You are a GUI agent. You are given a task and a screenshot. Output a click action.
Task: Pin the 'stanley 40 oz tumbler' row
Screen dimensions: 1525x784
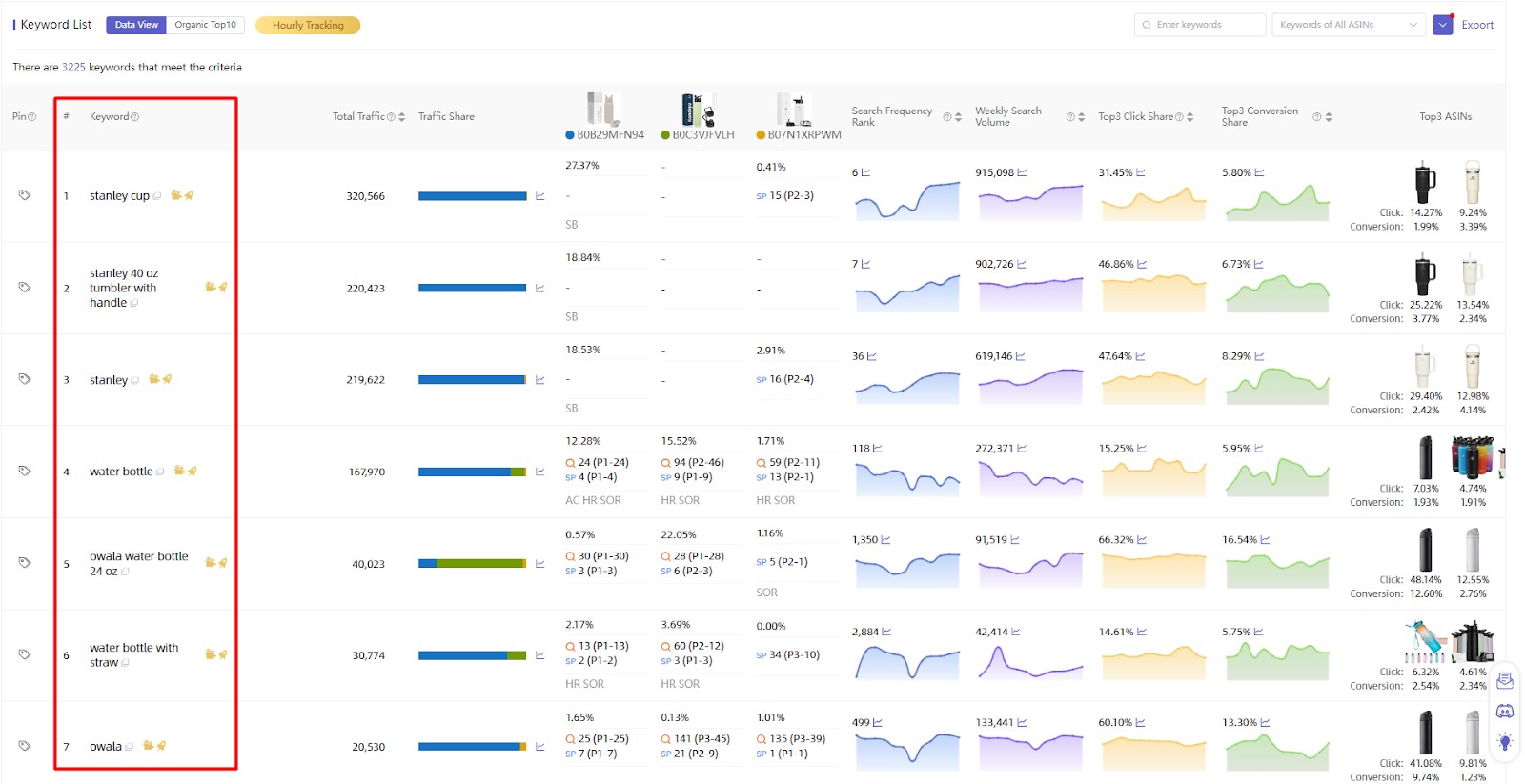(25, 287)
